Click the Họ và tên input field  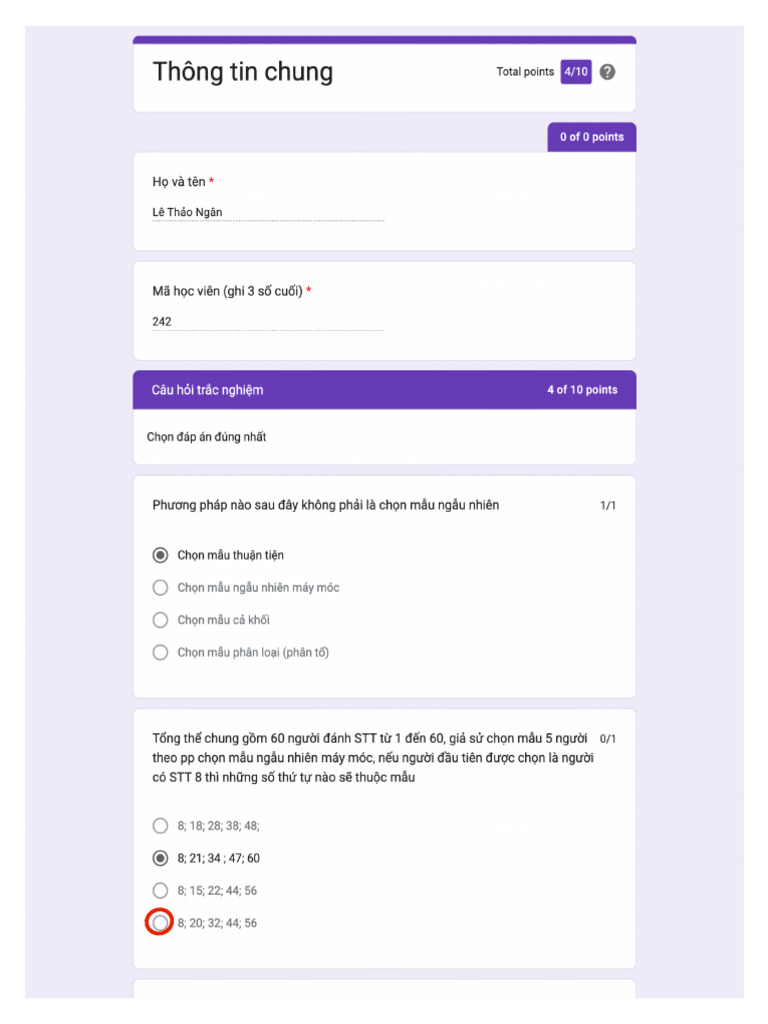(x=268, y=212)
